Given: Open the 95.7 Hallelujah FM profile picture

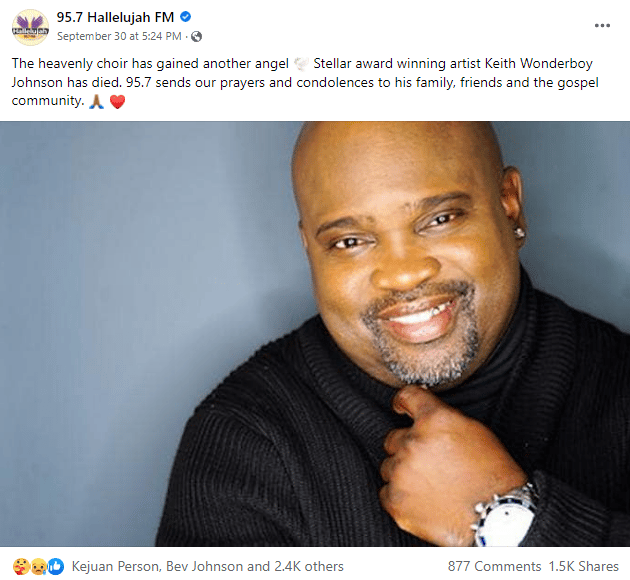Looking at the screenshot, I should (x=31, y=27).
